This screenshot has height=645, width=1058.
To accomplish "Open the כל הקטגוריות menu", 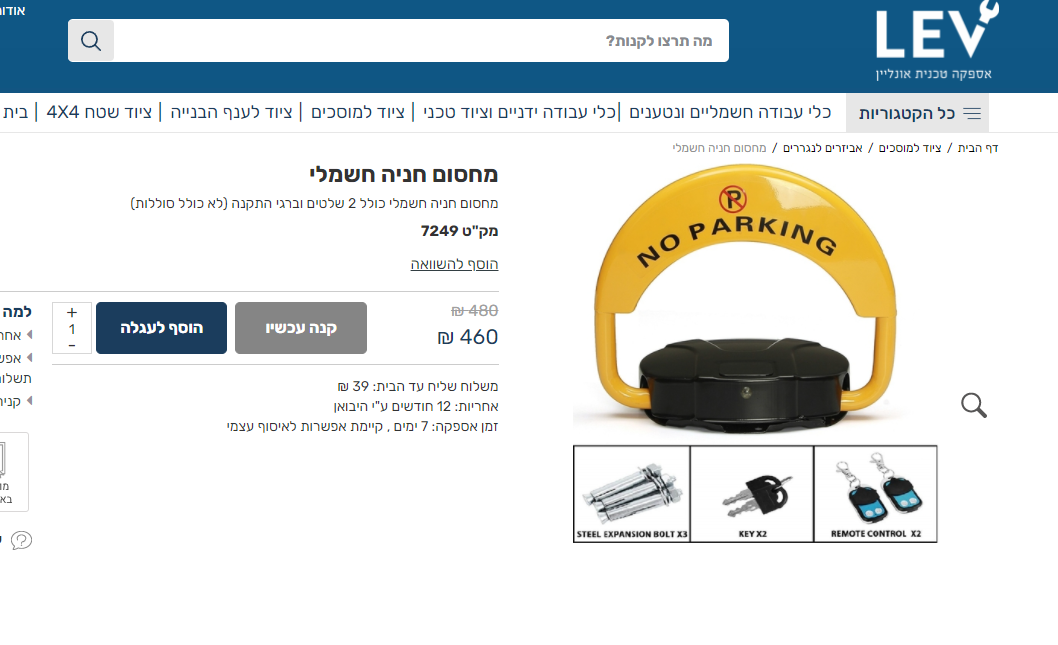I will pyautogui.click(x=918, y=113).
